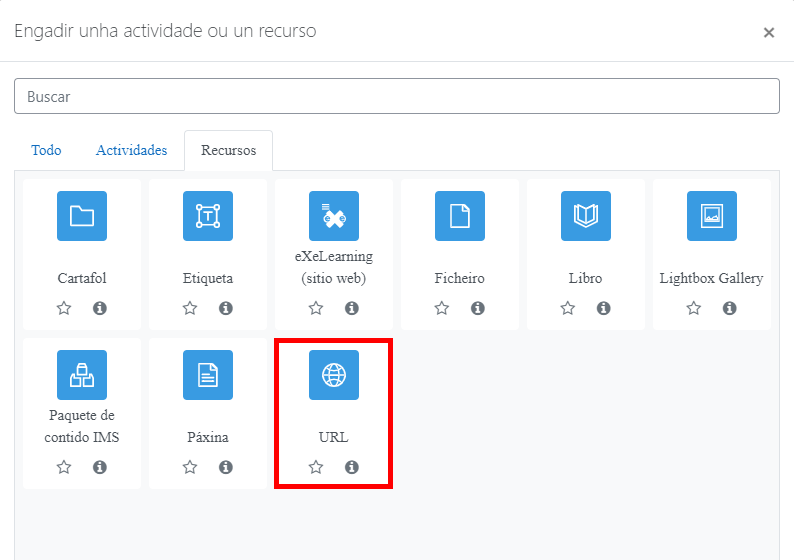Screen dimensions: 794x560
Task: Click the Páxina label text
Action: point(208,438)
